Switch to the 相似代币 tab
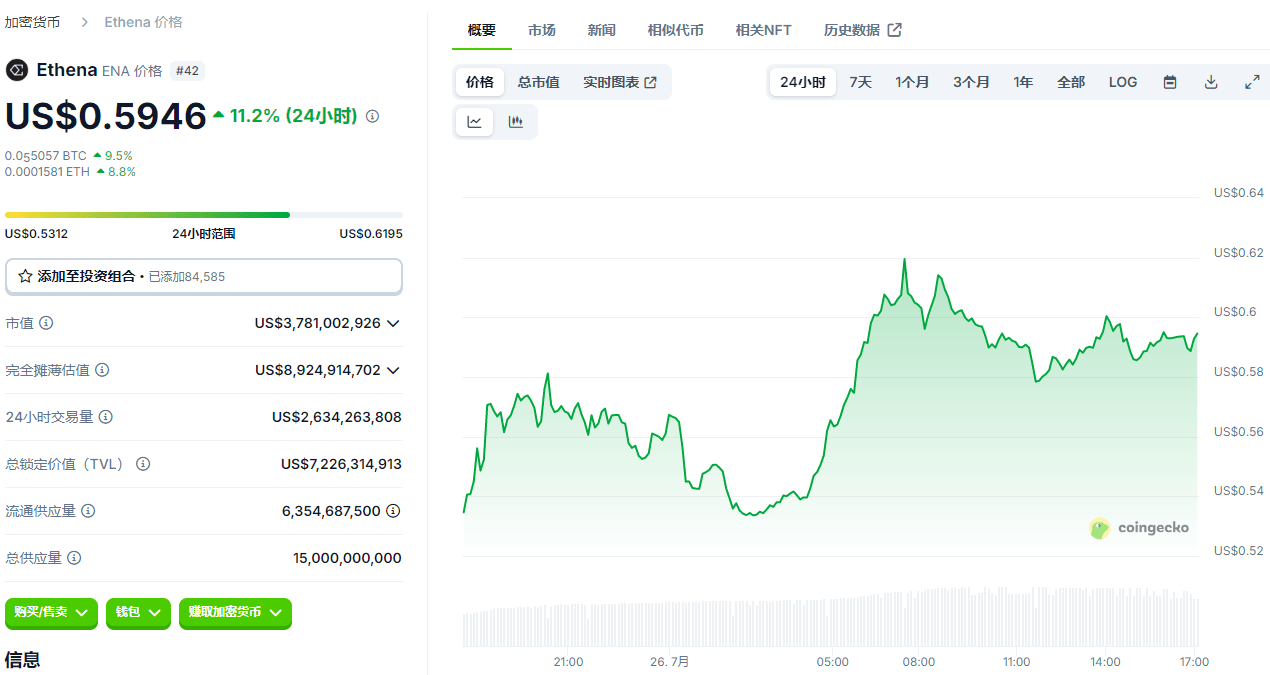This screenshot has height=675, width=1270. (676, 30)
